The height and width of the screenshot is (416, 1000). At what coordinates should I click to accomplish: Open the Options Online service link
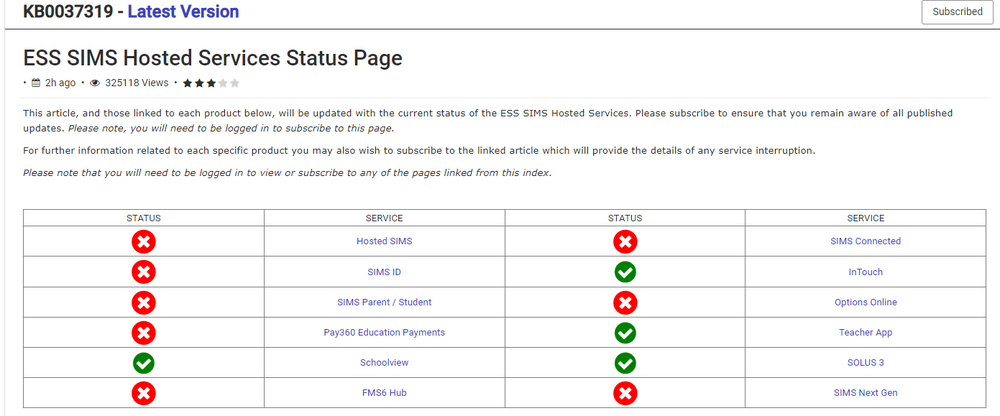(x=865, y=302)
